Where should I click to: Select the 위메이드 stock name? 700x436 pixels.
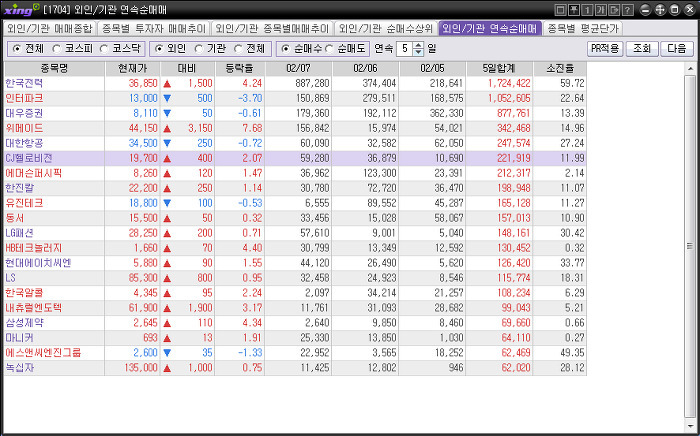[24, 129]
